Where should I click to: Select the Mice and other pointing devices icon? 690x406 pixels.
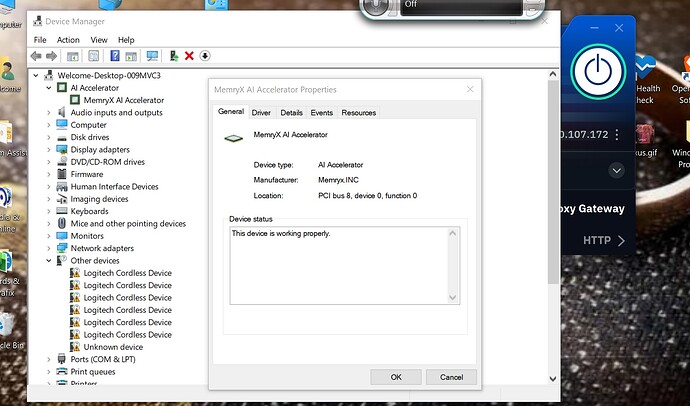pos(62,223)
